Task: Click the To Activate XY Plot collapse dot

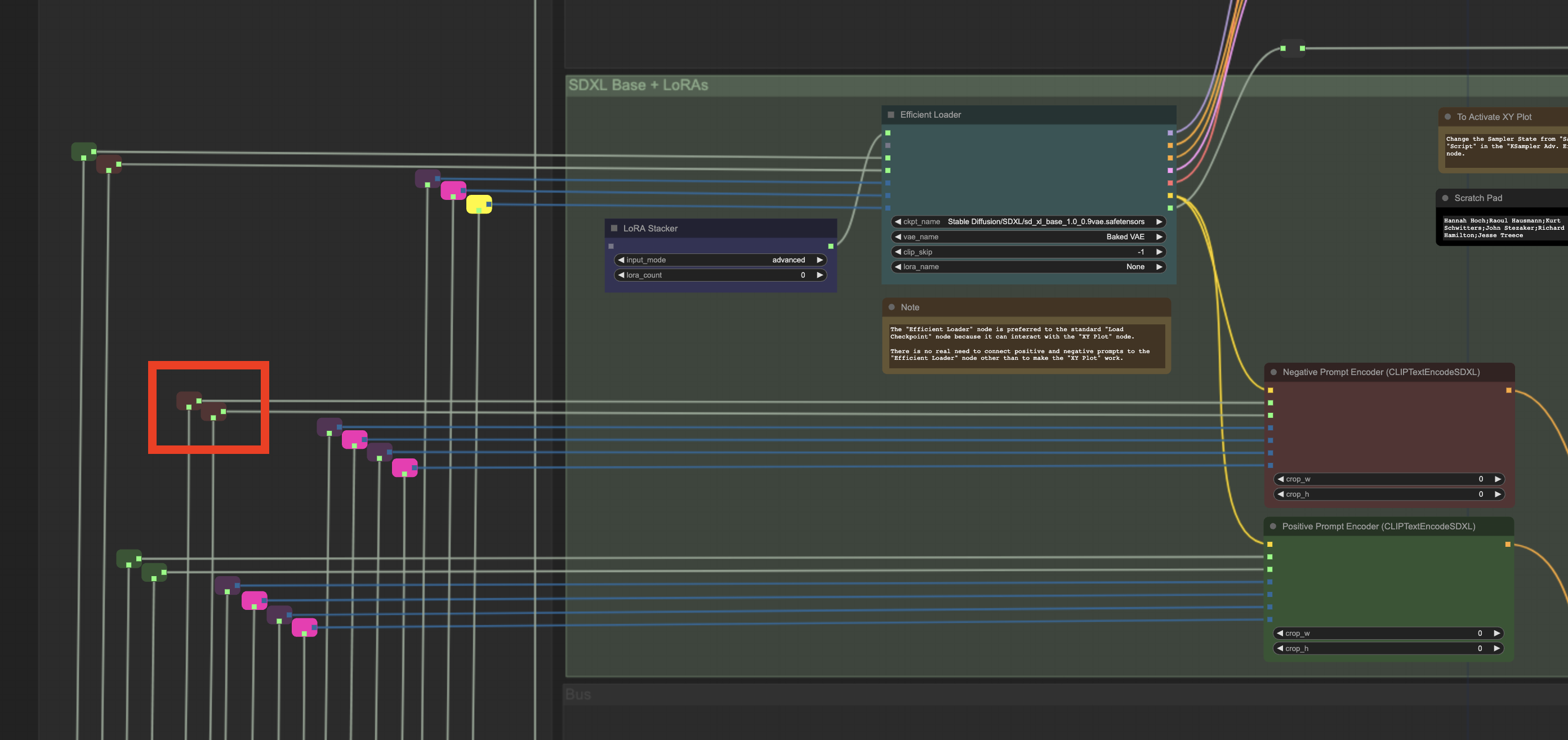Action: pos(1447,117)
